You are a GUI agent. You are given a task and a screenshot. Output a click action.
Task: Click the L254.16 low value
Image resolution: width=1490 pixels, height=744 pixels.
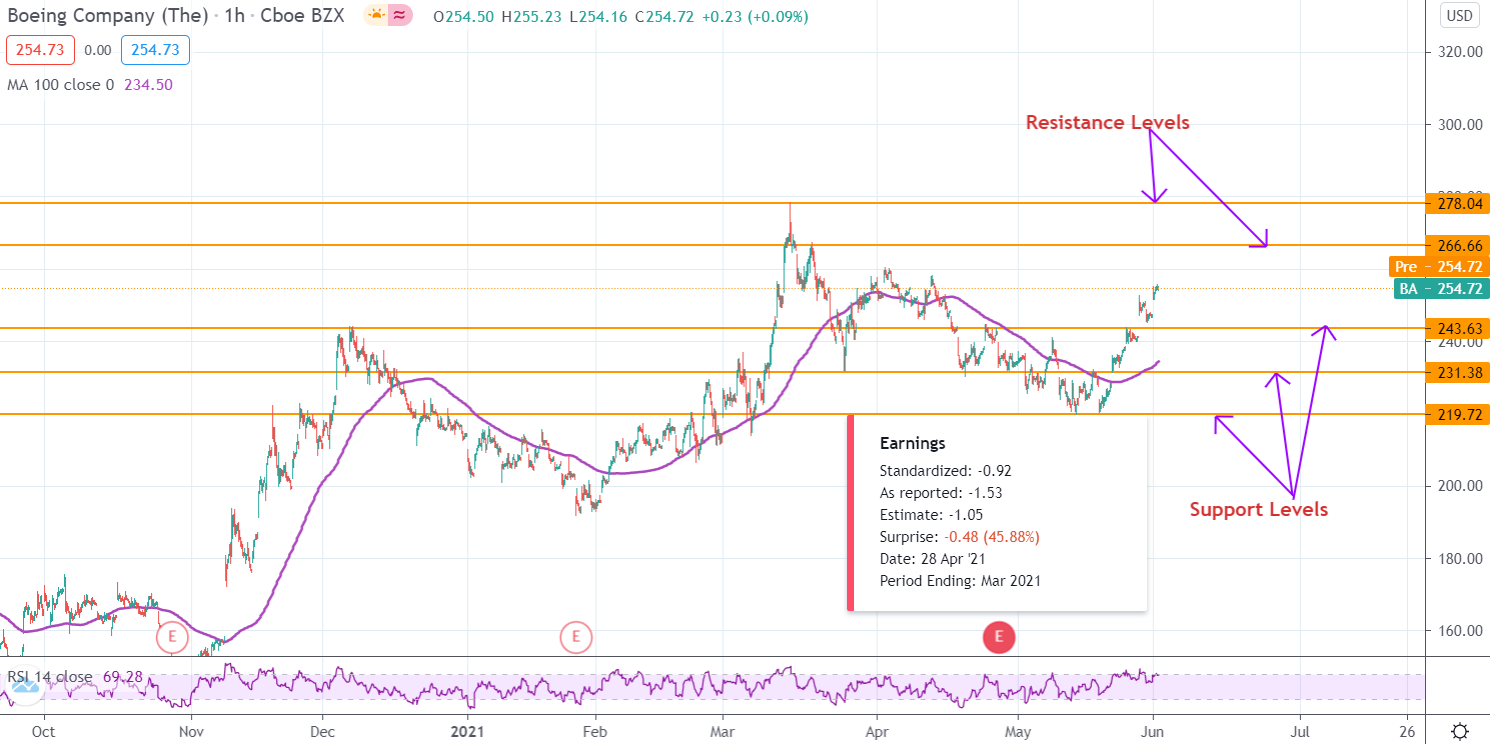tap(599, 17)
